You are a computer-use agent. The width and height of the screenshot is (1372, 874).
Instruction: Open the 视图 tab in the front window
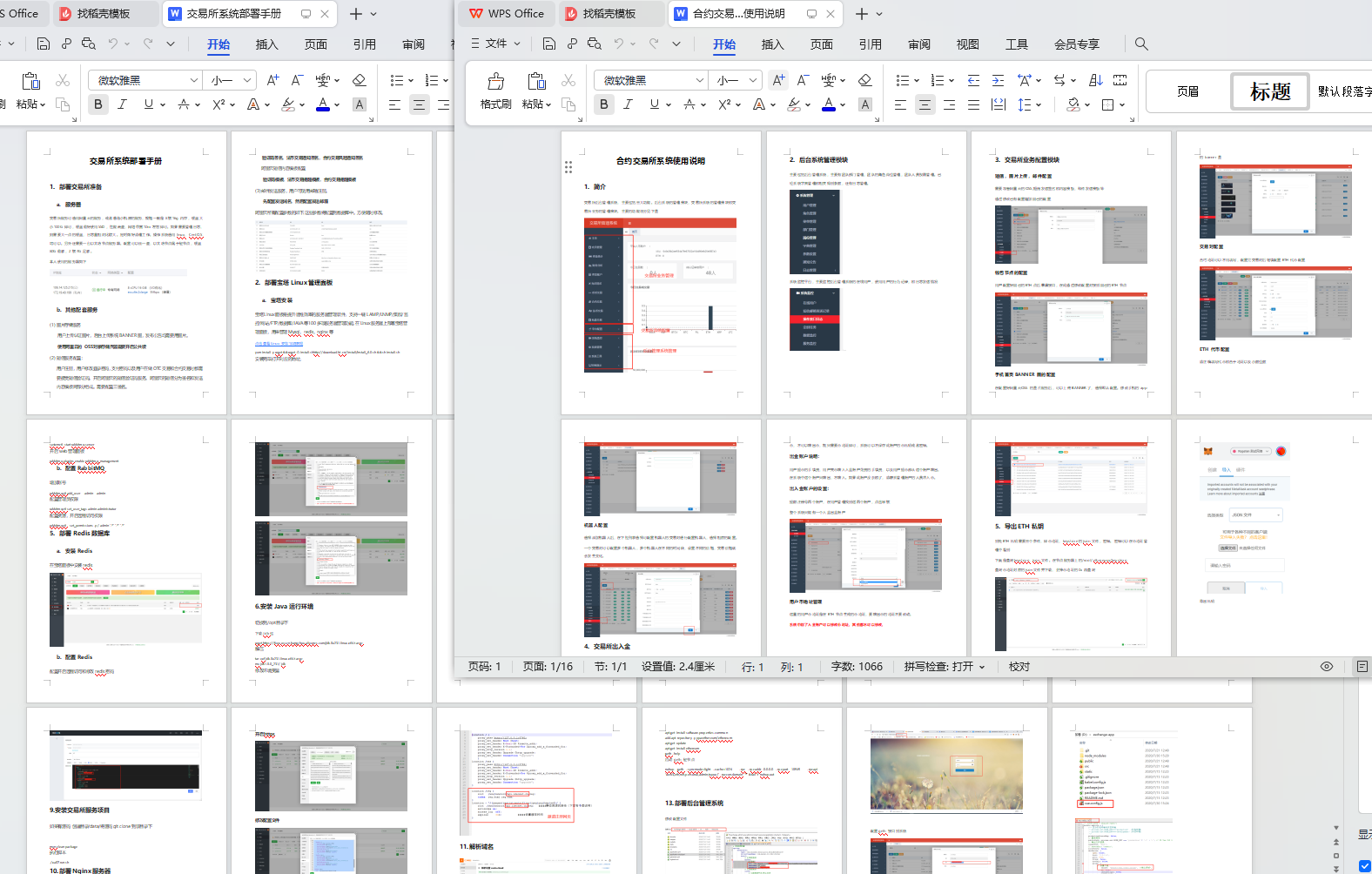tap(967, 44)
